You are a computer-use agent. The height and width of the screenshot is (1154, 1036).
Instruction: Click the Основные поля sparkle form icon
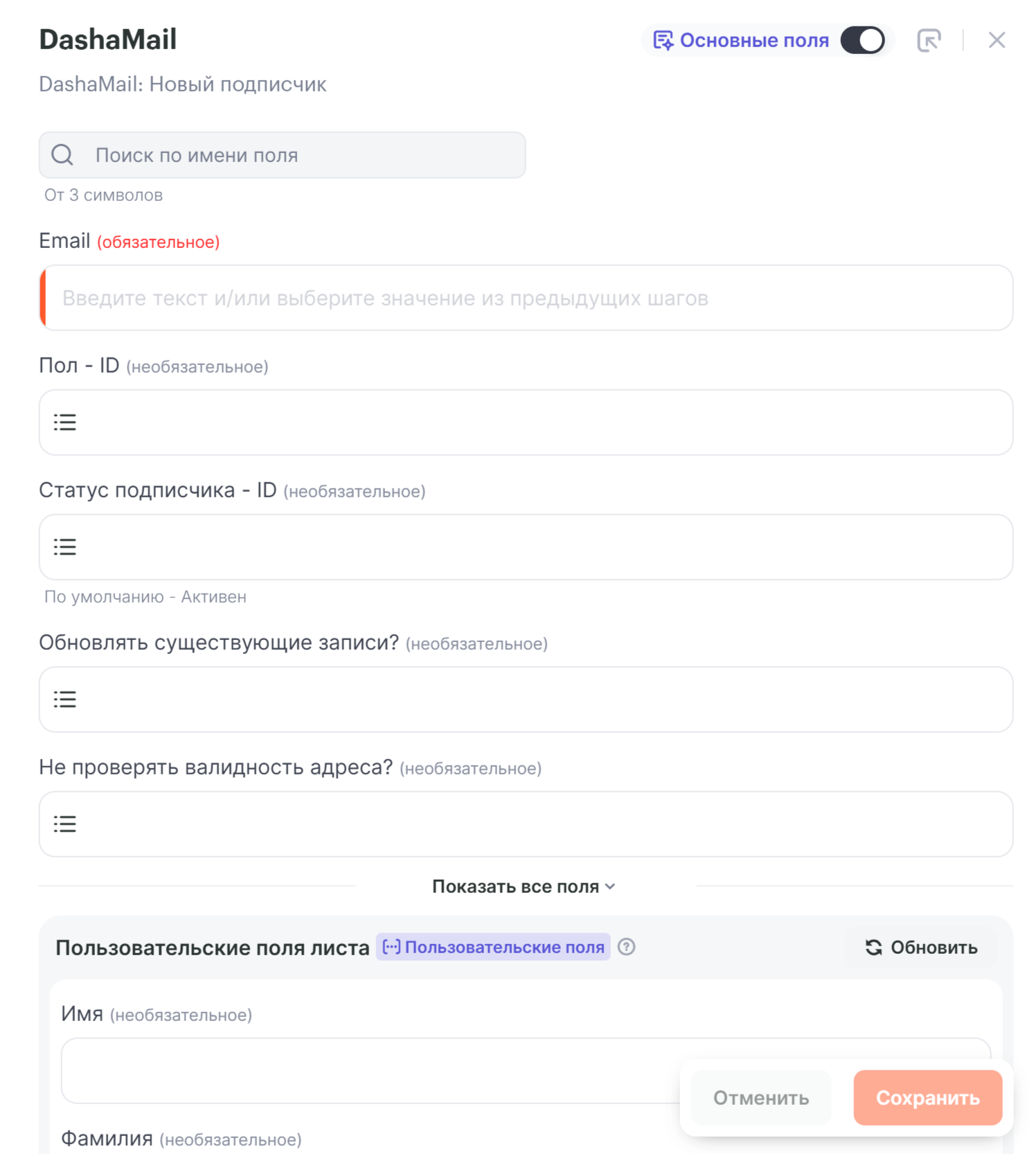click(x=663, y=40)
